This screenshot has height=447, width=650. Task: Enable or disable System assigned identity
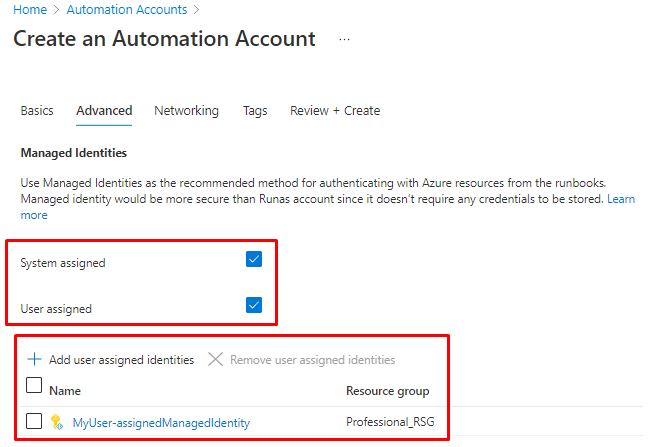(x=254, y=260)
